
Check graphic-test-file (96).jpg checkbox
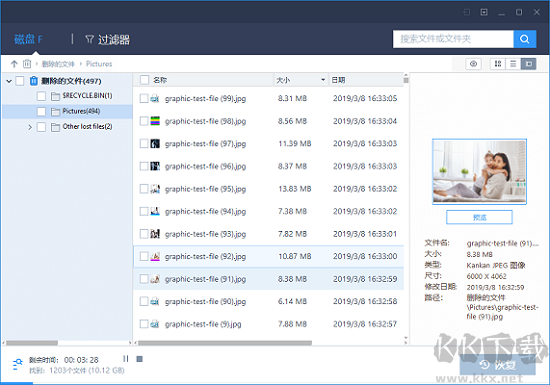[x=144, y=166]
